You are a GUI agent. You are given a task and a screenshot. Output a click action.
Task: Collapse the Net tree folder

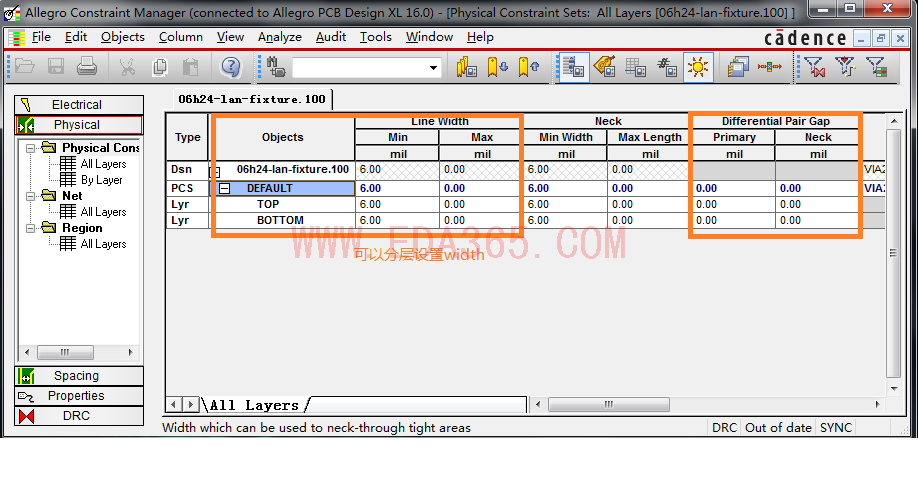click(x=30, y=196)
